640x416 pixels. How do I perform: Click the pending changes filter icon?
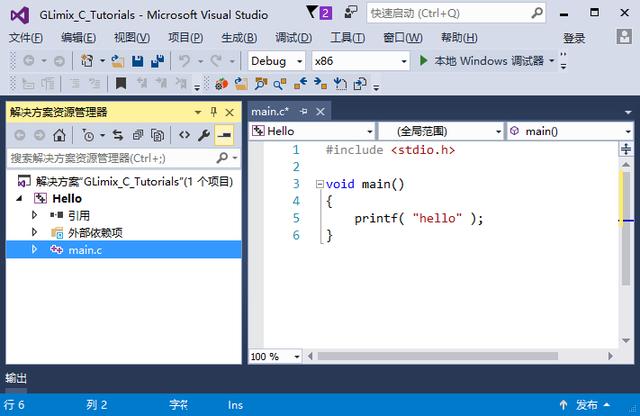click(88, 135)
